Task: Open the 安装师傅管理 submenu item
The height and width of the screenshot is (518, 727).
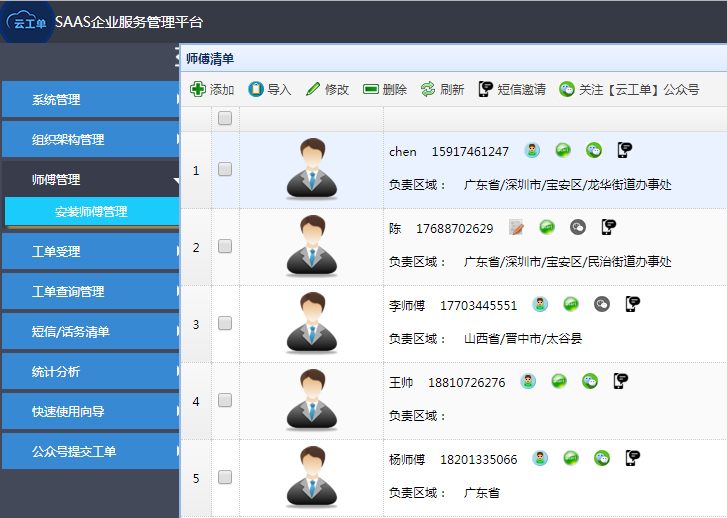Action: [92, 212]
